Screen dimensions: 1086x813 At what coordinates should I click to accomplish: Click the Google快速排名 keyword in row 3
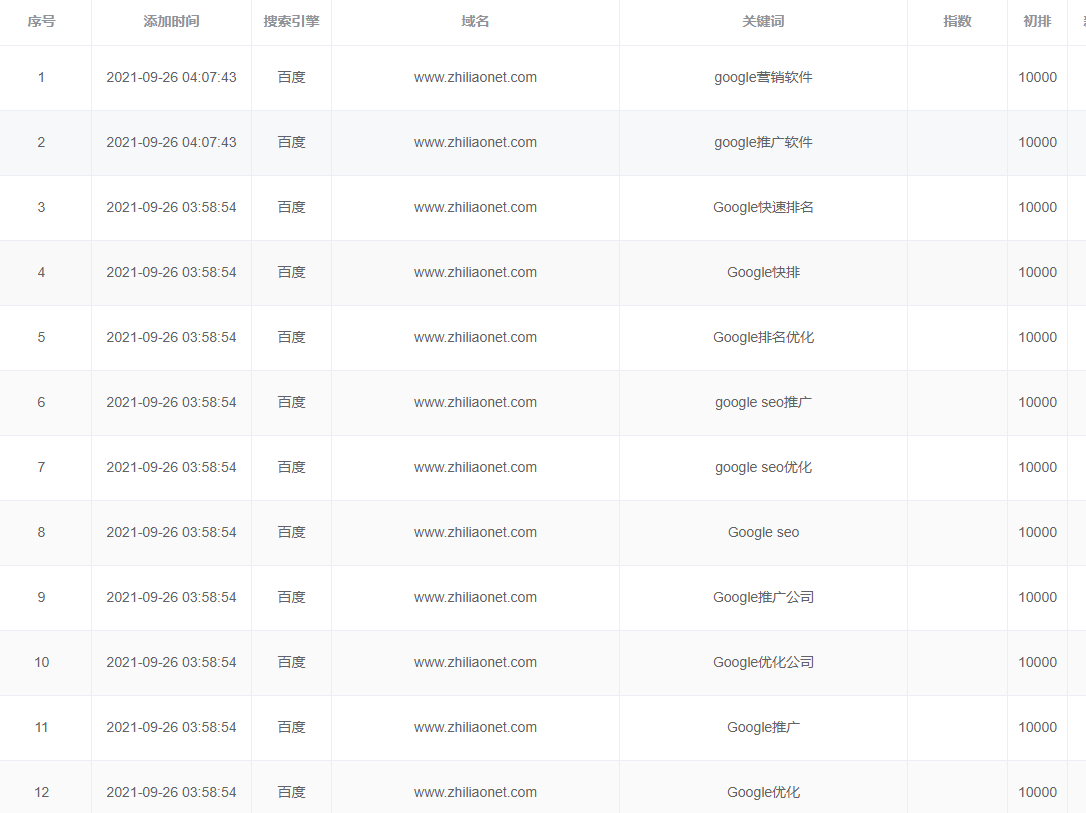coord(763,207)
